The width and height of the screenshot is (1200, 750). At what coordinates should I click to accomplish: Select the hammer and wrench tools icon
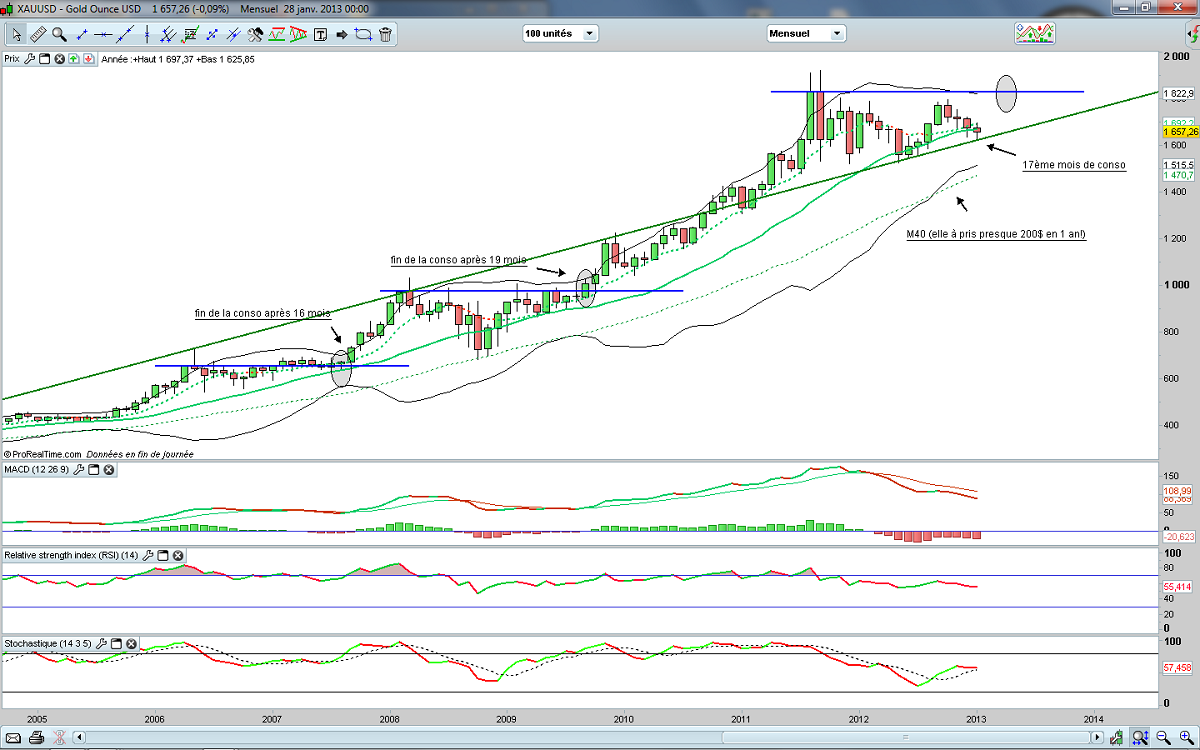tap(254, 34)
